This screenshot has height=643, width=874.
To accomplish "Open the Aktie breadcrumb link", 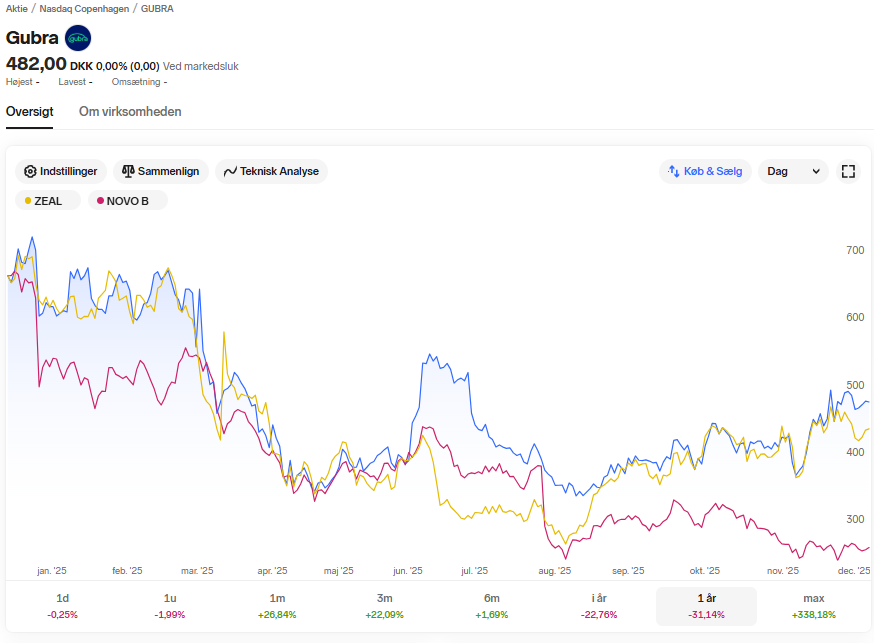I will [x=17, y=9].
